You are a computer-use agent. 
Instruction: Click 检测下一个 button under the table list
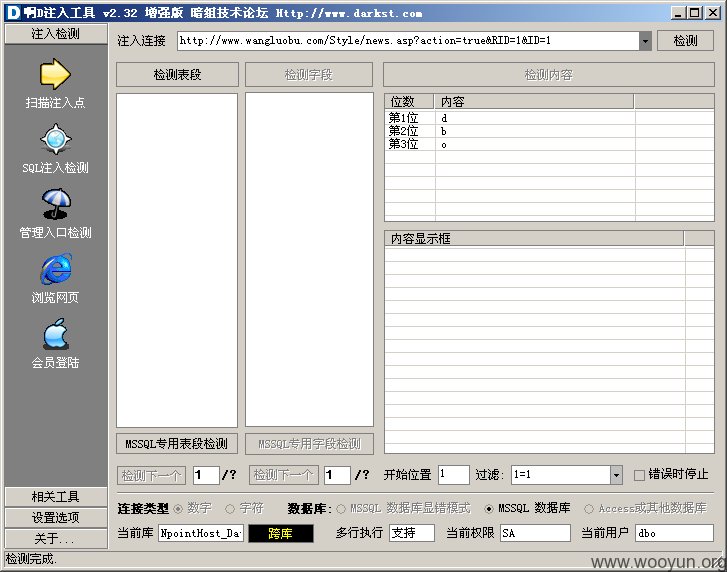[x=151, y=475]
